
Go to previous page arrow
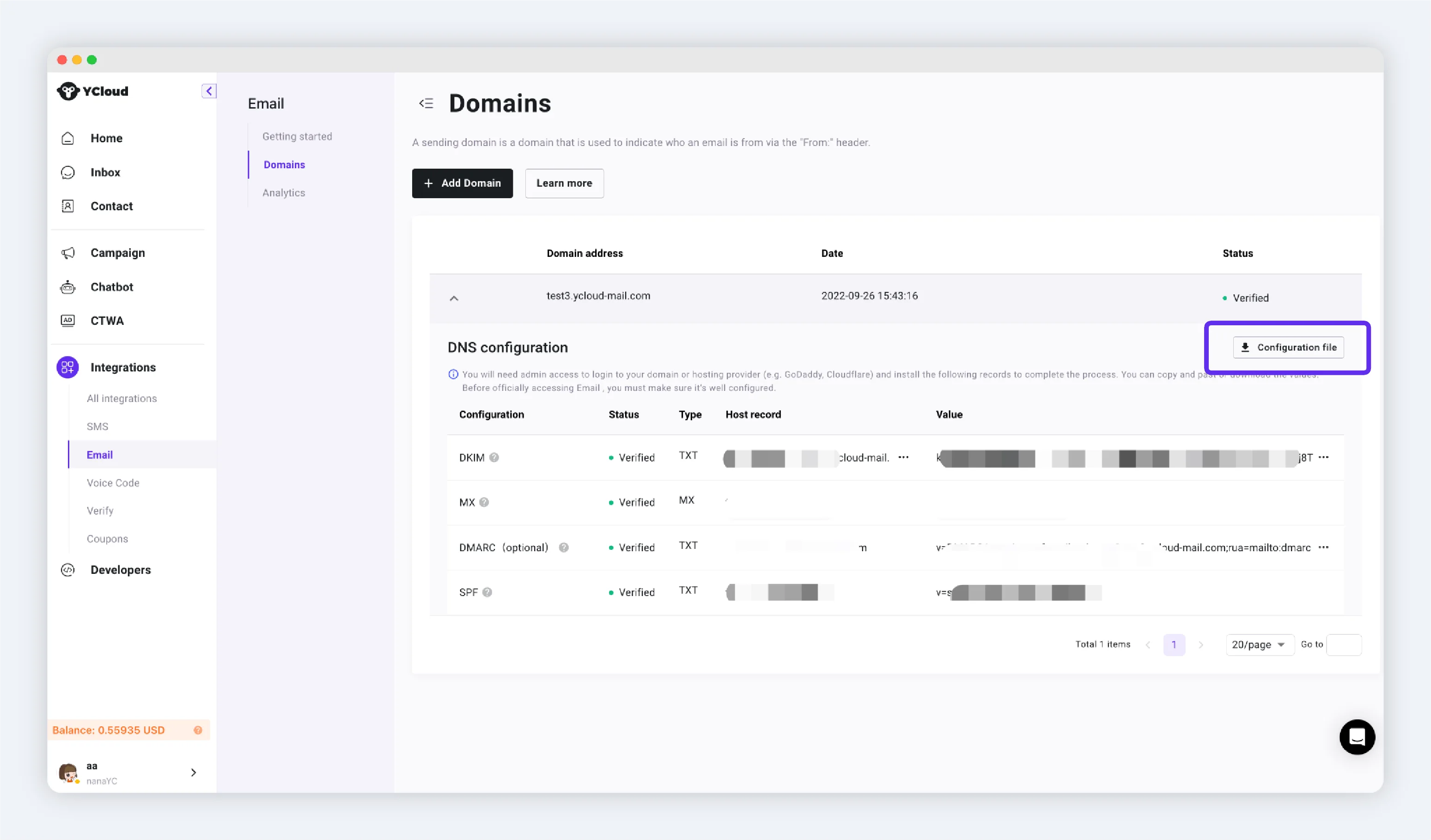pos(1148,645)
